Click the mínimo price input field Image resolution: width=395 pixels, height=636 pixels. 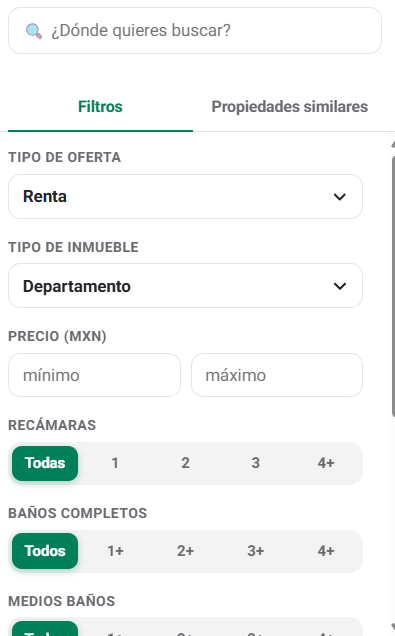tap(94, 375)
